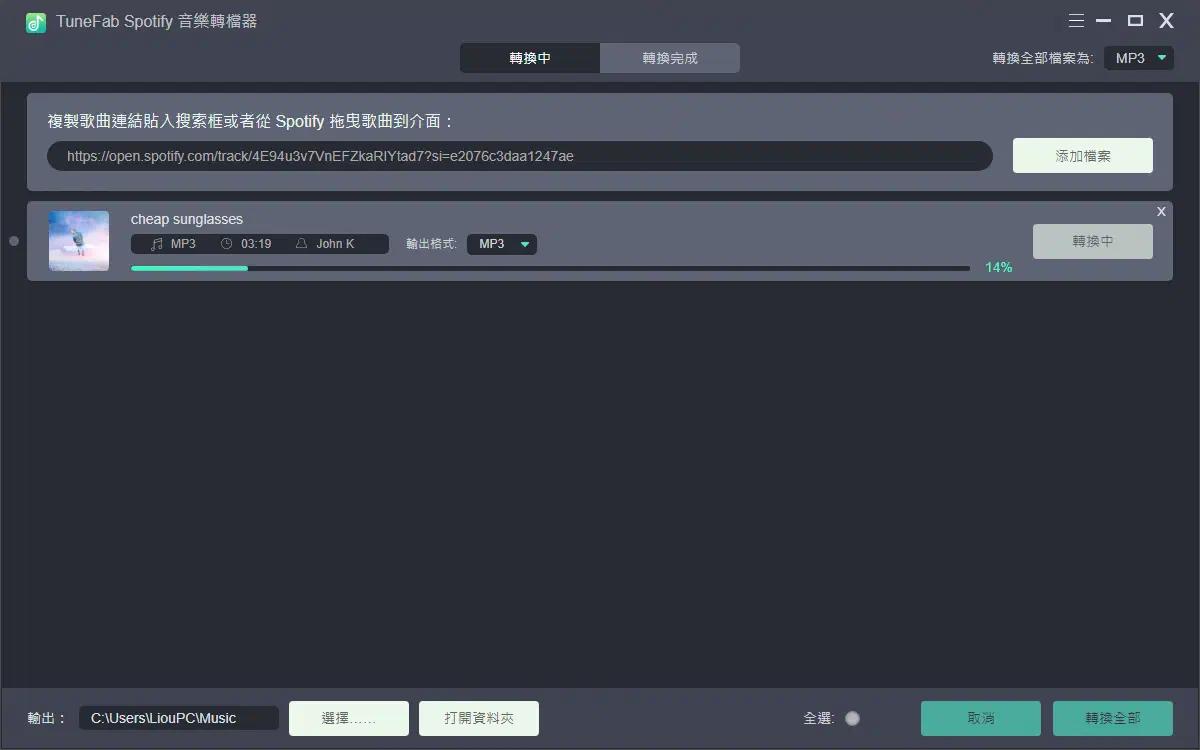Image resolution: width=1200 pixels, height=750 pixels.
Task: Remove cheap sunglasses track with X icon
Action: tap(1161, 211)
